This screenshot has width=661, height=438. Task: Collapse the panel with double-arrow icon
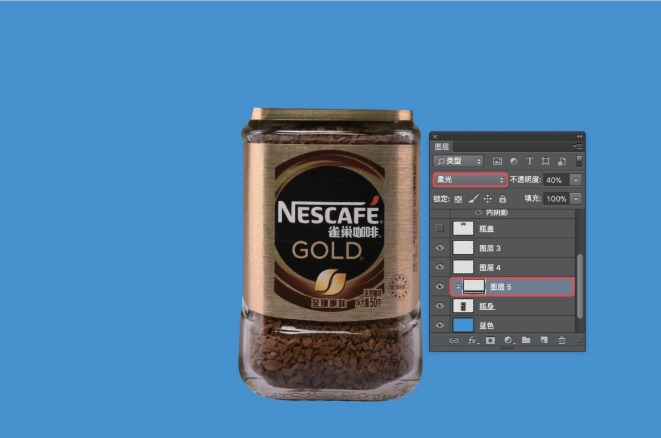pos(579,137)
